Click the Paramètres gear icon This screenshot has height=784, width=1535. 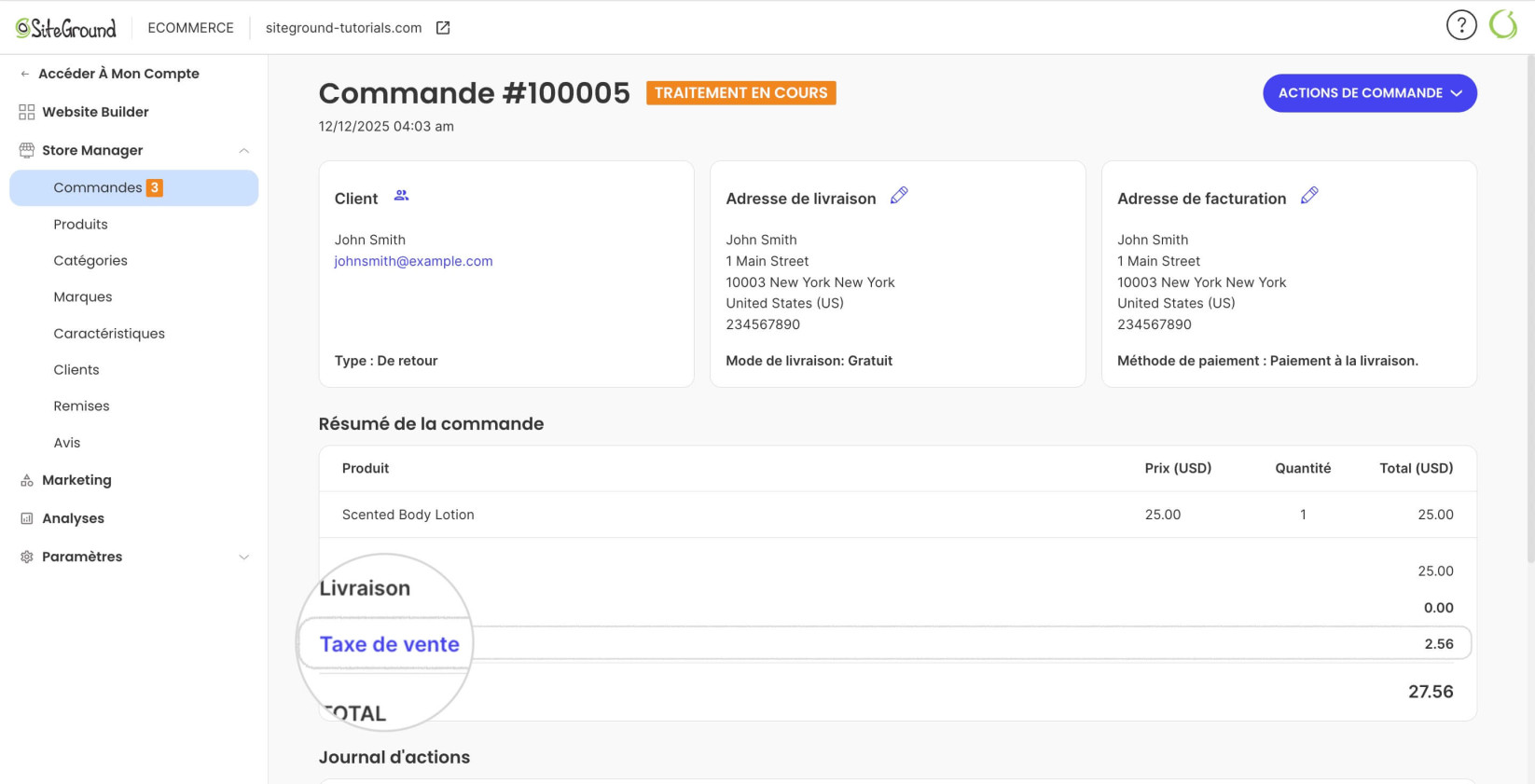pos(26,557)
